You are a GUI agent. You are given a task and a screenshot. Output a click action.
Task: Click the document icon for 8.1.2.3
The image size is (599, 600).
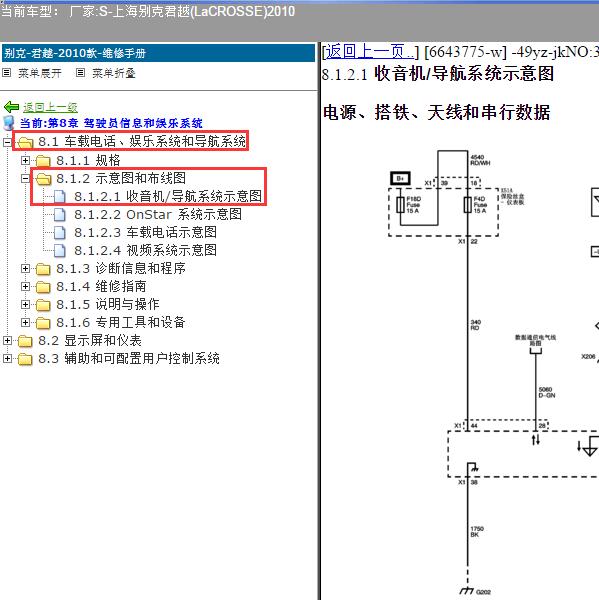tap(59, 232)
